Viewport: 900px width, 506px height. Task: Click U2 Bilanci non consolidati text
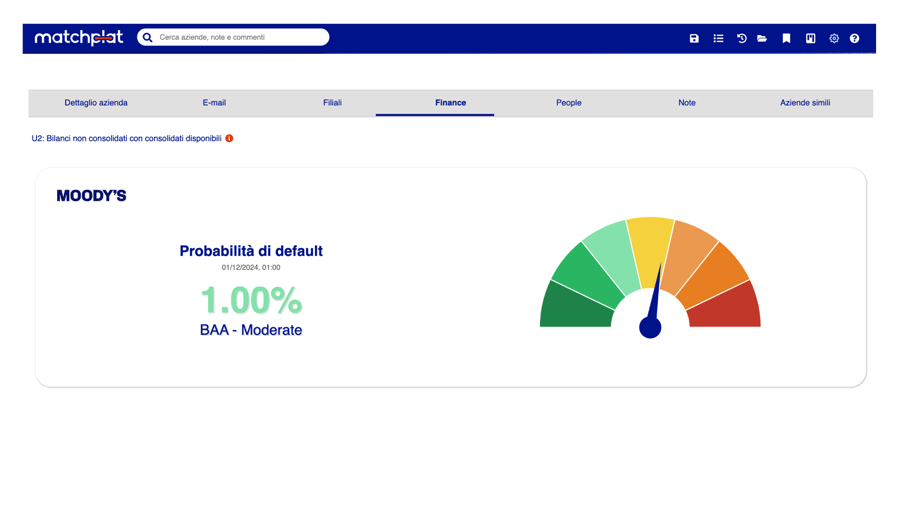coord(126,138)
